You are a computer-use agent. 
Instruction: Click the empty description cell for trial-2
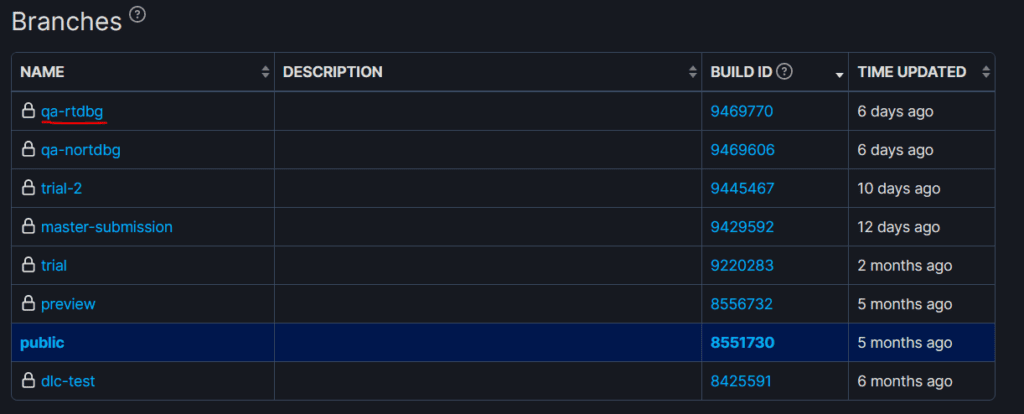(x=488, y=188)
